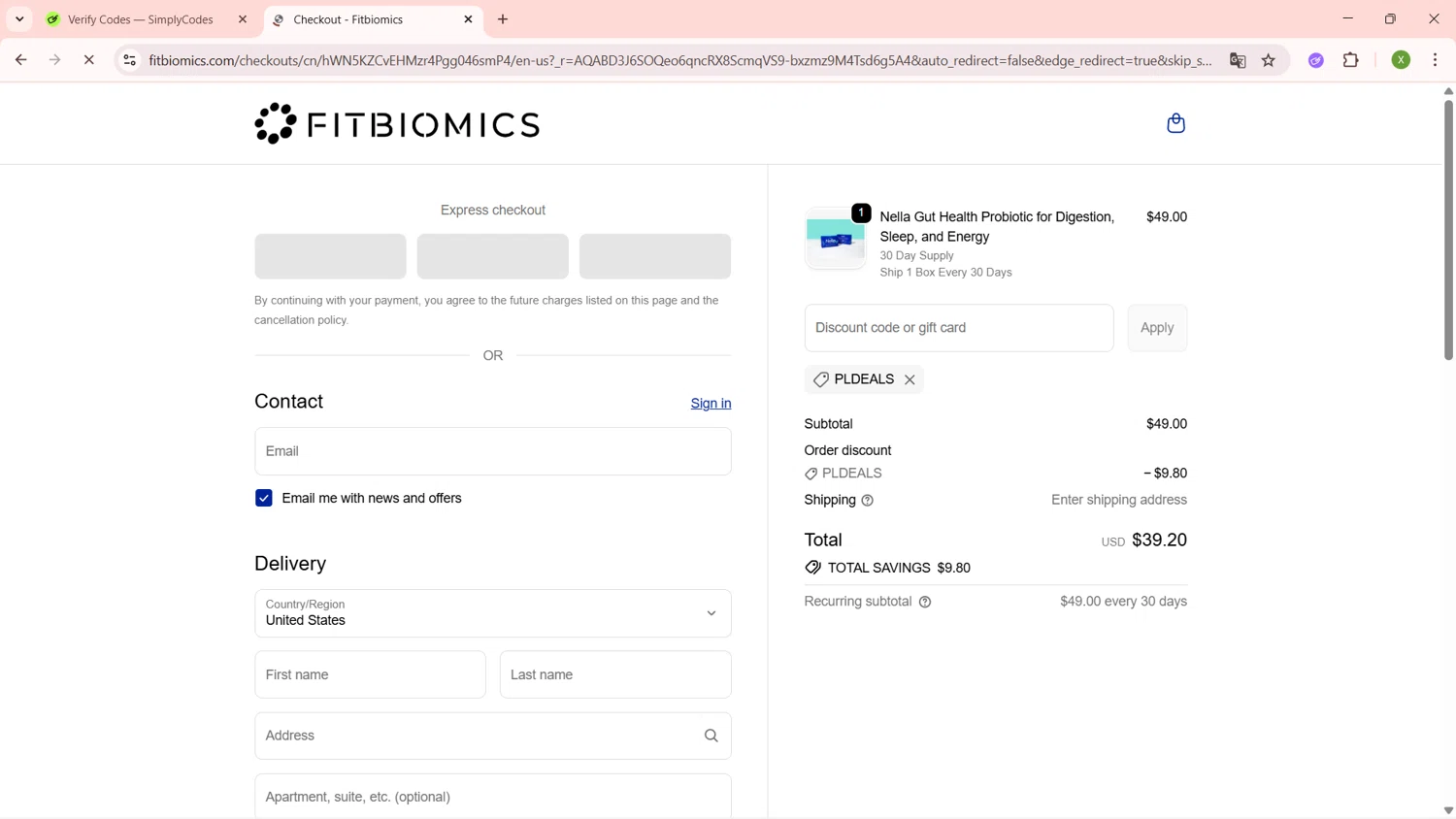Open a new browser tab
The height and width of the screenshot is (819, 1456).
[503, 19]
